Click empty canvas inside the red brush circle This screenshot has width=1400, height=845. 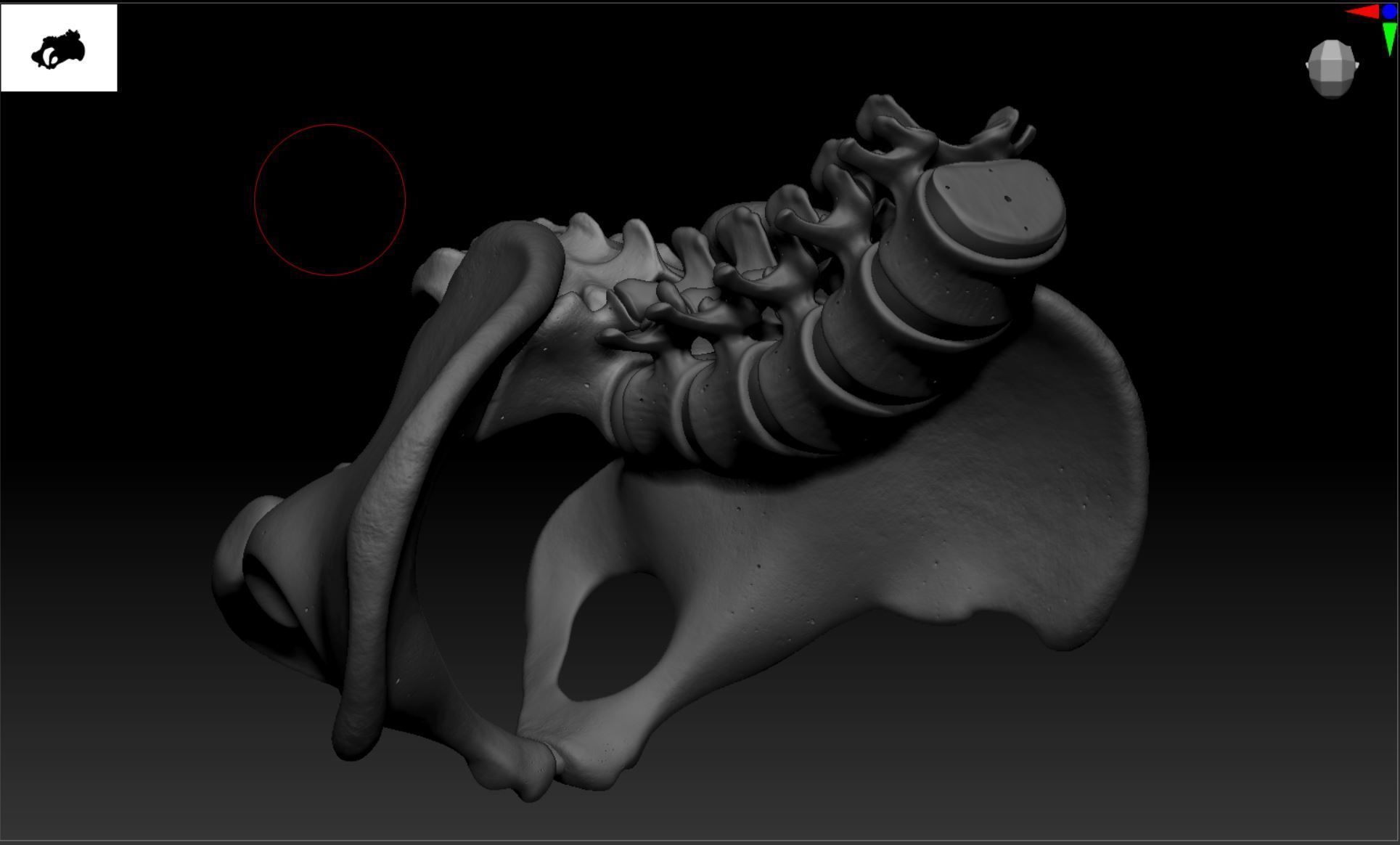point(329,200)
